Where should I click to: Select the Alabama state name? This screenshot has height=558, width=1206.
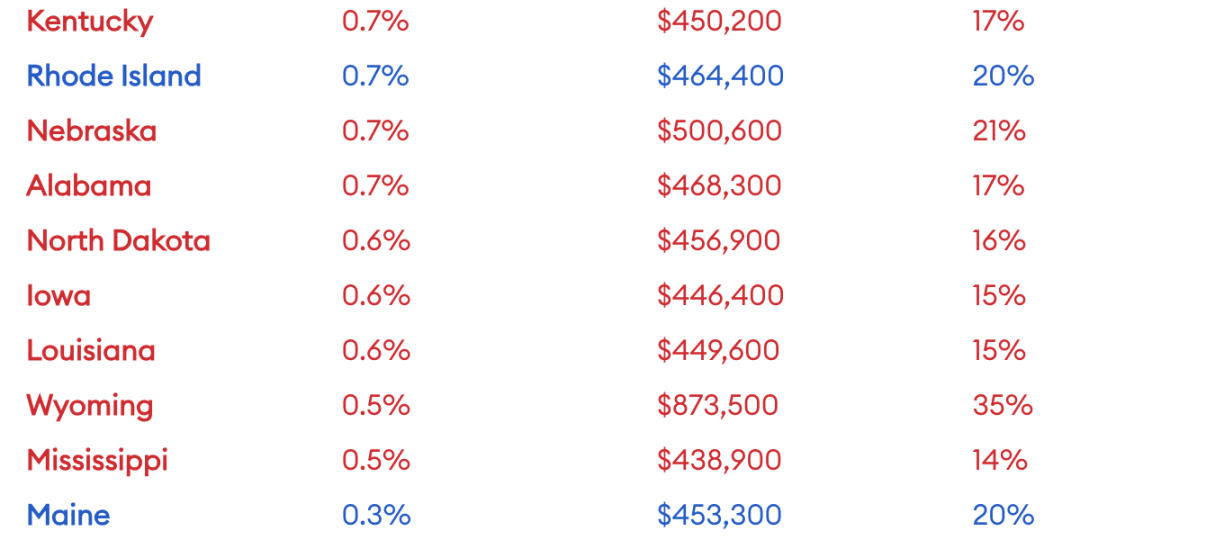coord(89,186)
